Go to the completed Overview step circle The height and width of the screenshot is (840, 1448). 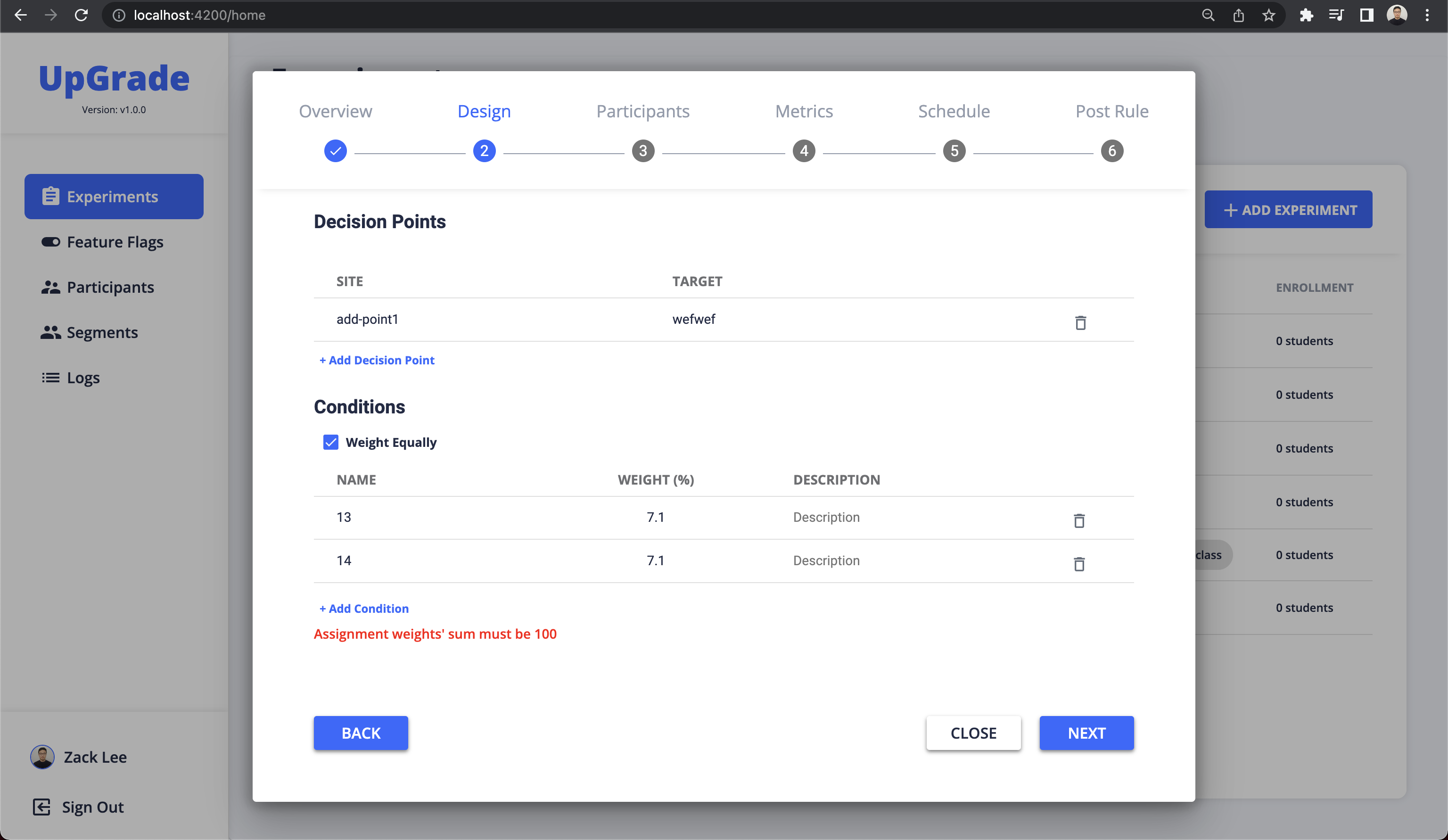336,151
